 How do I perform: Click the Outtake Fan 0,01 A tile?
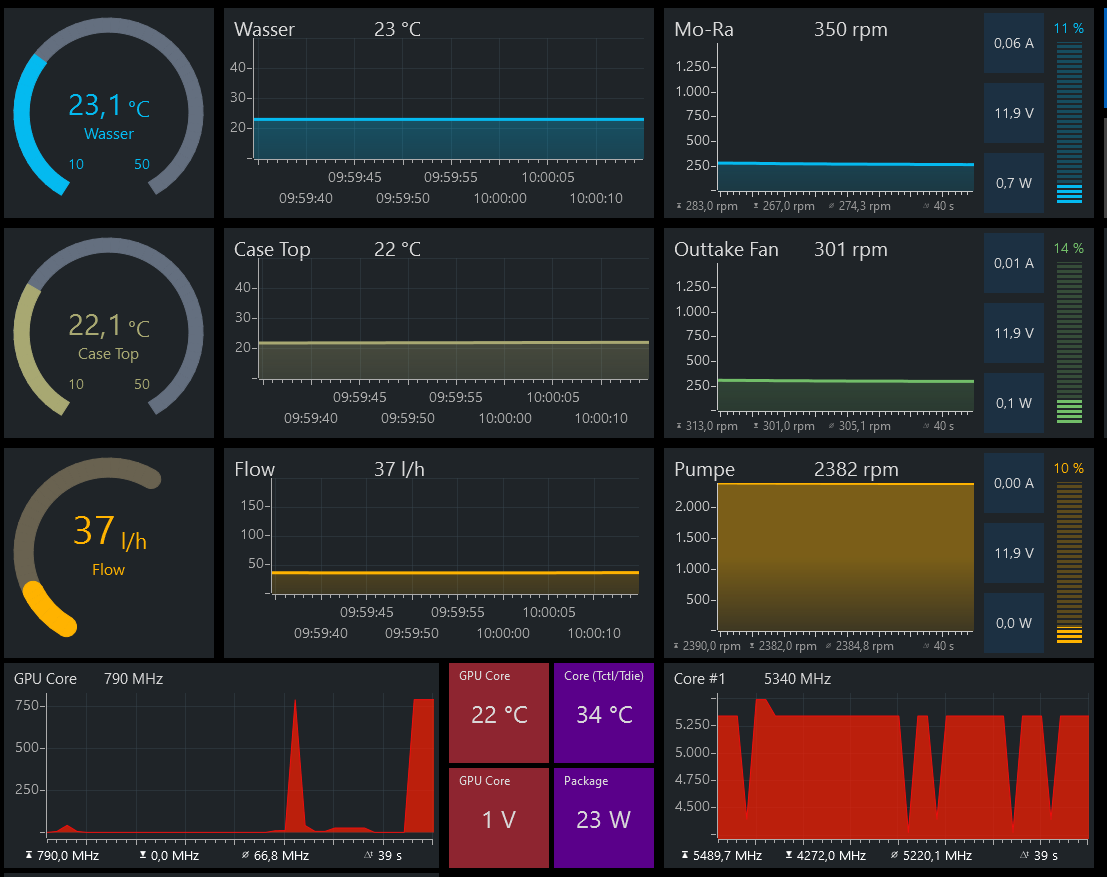coord(1014,263)
